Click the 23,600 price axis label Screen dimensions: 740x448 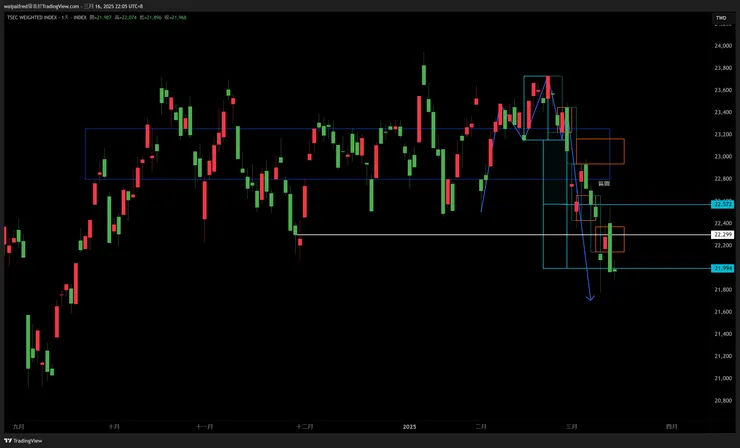tap(723, 90)
